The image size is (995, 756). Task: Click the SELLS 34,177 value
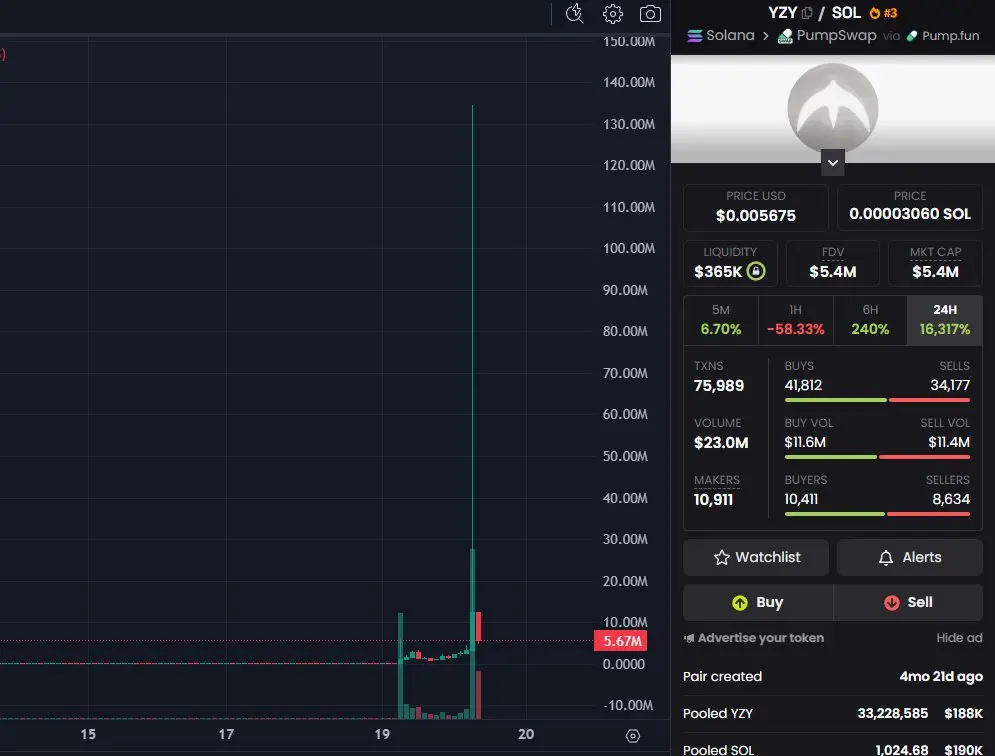click(949, 385)
